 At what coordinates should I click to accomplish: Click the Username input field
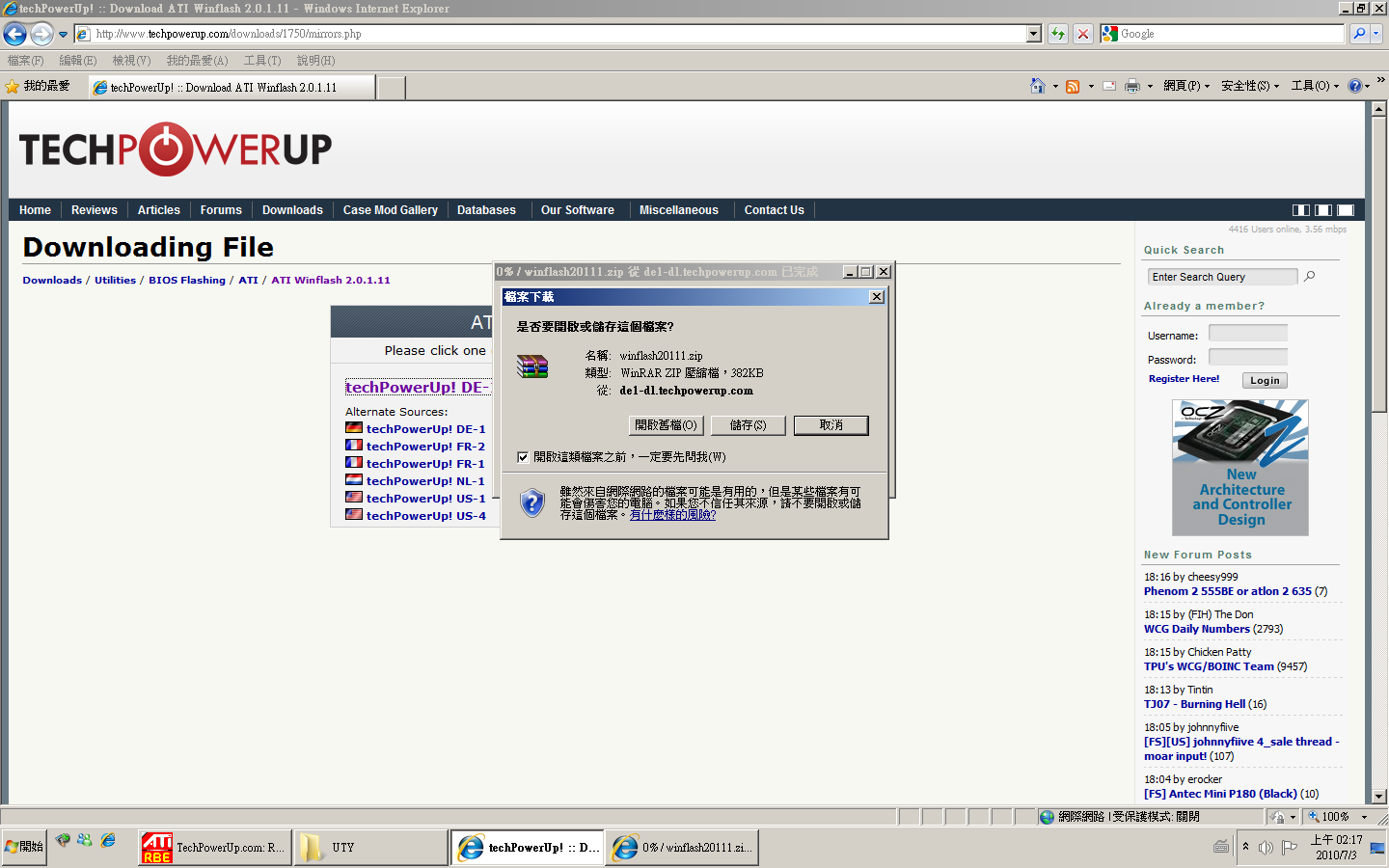[1248, 333]
